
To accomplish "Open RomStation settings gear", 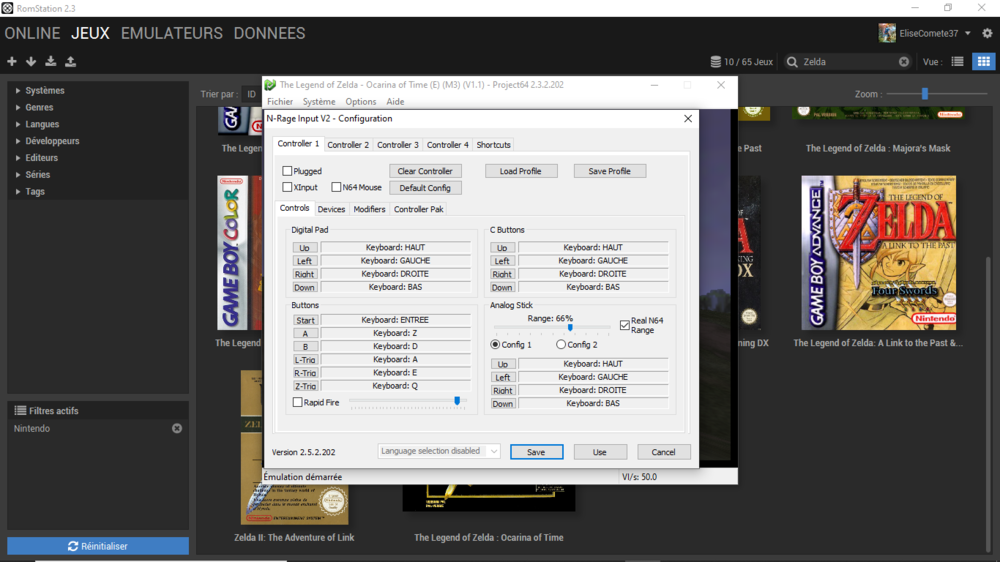I will tap(987, 34).
